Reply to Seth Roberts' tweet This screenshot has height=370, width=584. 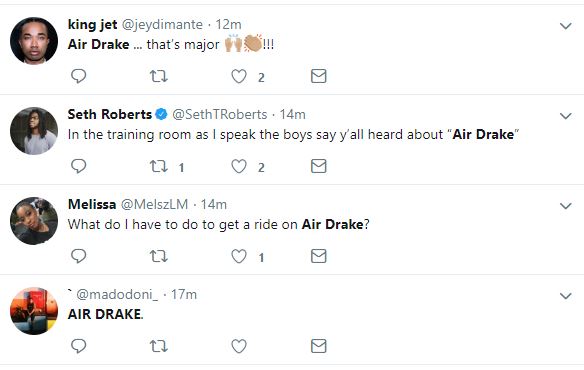(79, 166)
